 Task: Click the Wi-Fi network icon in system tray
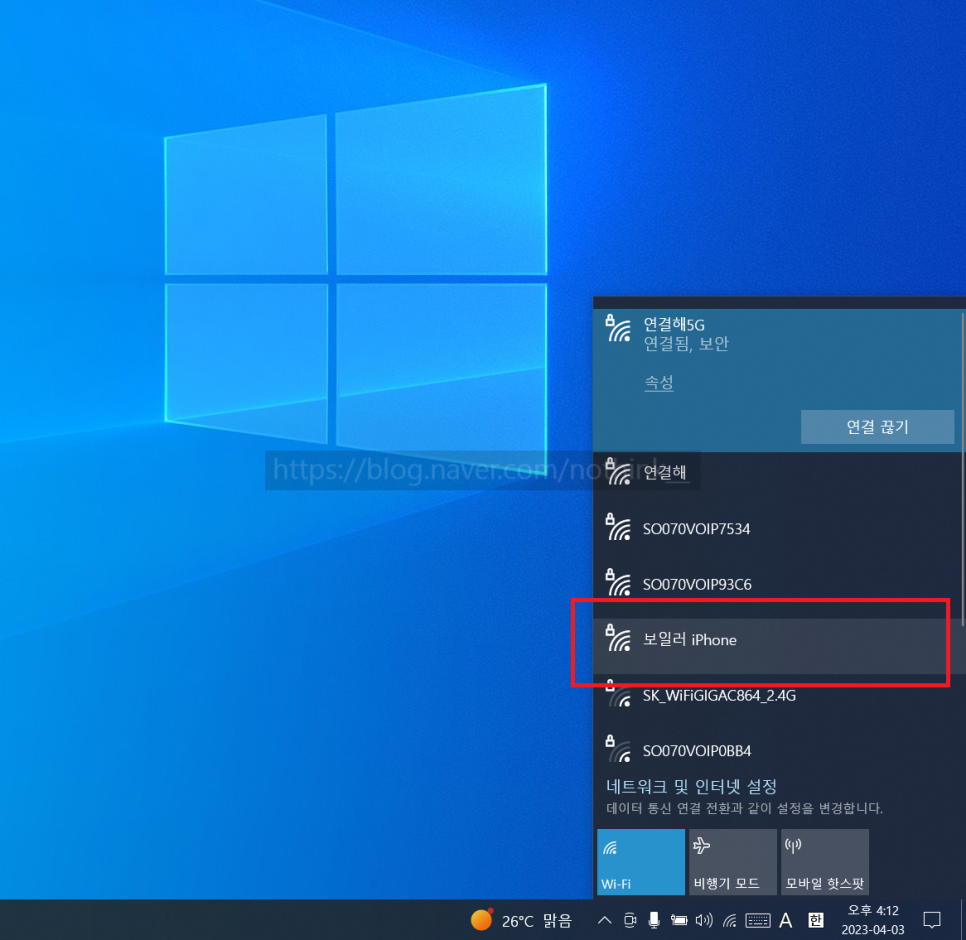tap(730, 920)
